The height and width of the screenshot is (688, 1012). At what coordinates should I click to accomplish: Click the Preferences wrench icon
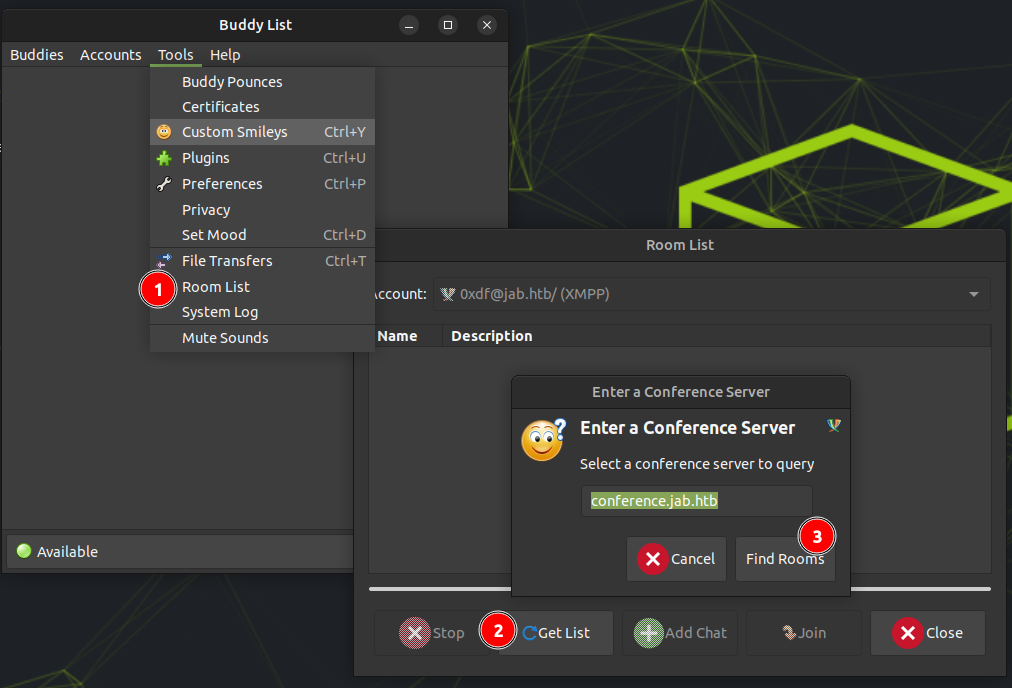(x=163, y=184)
